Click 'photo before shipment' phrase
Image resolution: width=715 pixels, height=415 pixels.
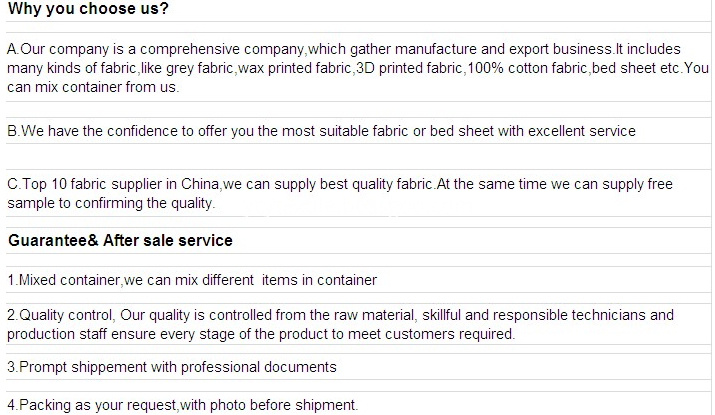284,405
